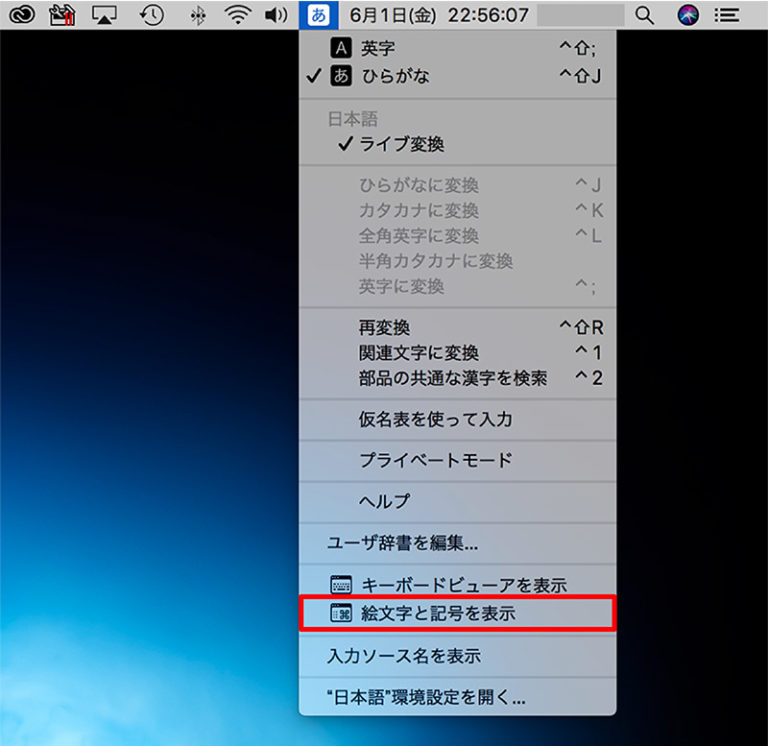
Task: Open the Creative Cloud menu bar icon
Action: point(22,15)
